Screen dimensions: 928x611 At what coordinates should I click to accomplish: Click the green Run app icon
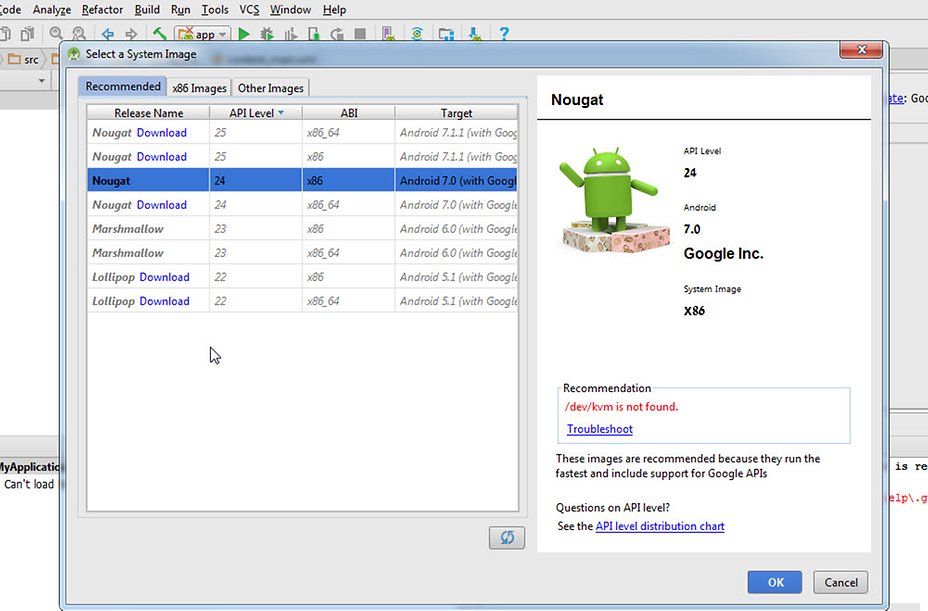point(244,34)
